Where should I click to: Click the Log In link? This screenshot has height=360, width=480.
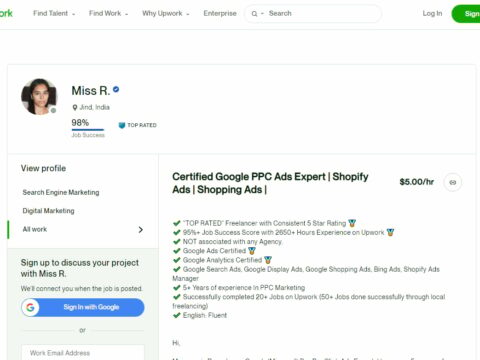click(x=432, y=13)
